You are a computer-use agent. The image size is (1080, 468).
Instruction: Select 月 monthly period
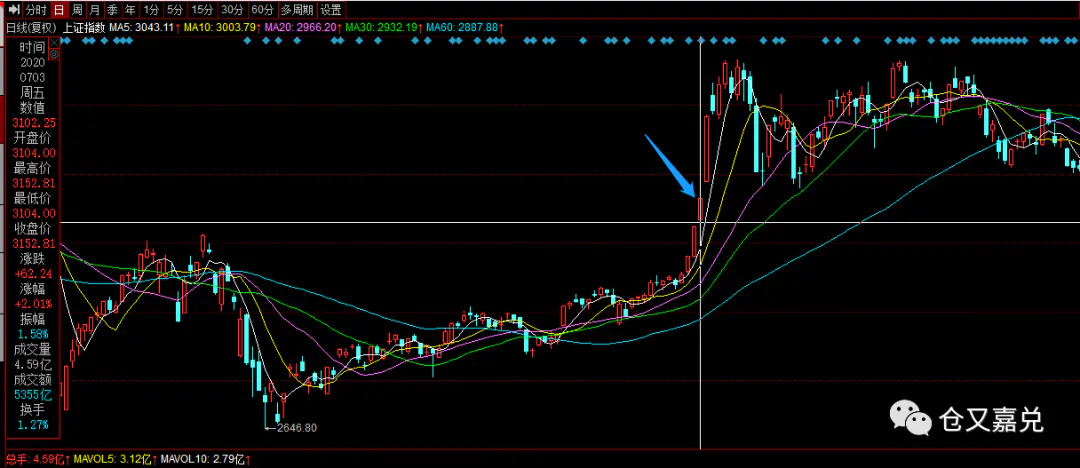click(x=96, y=9)
